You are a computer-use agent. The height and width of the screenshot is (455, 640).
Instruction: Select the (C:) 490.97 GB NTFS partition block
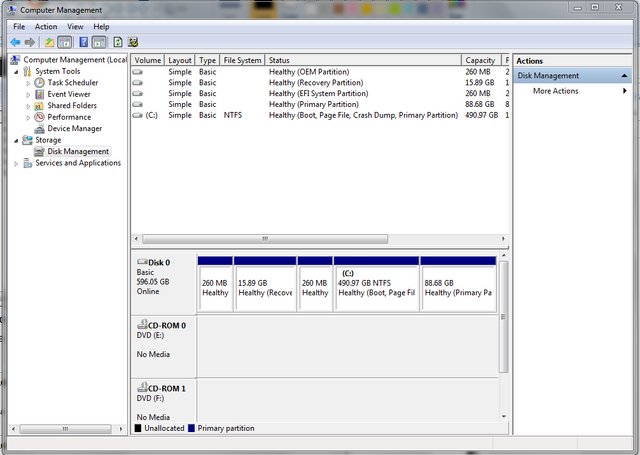tap(376, 284)
